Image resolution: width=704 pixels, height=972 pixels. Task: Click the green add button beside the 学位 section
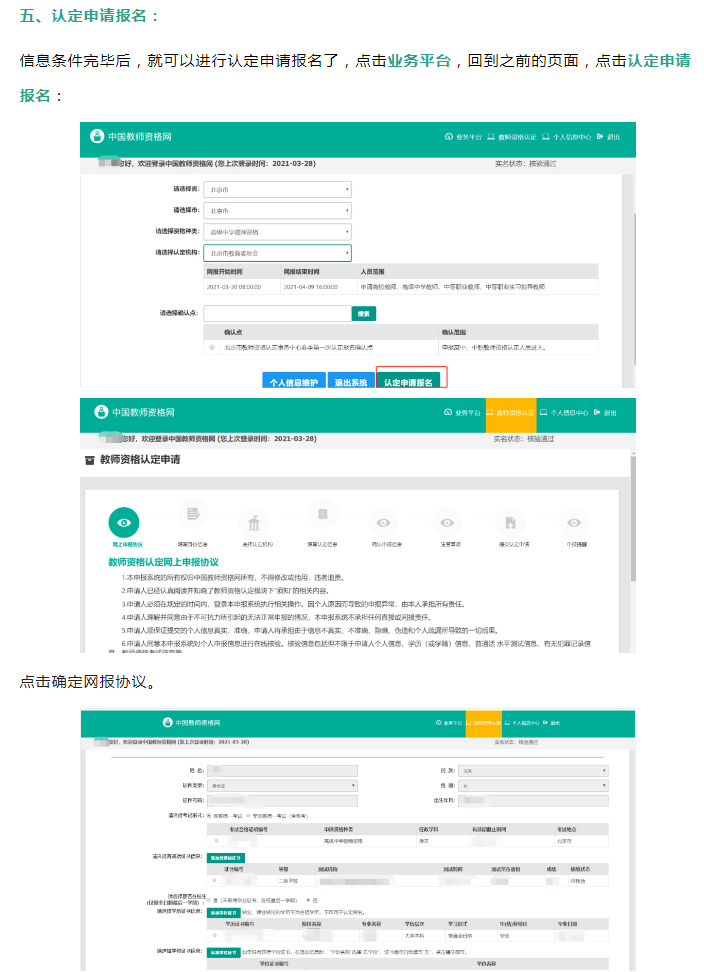[x=223, y=952]
